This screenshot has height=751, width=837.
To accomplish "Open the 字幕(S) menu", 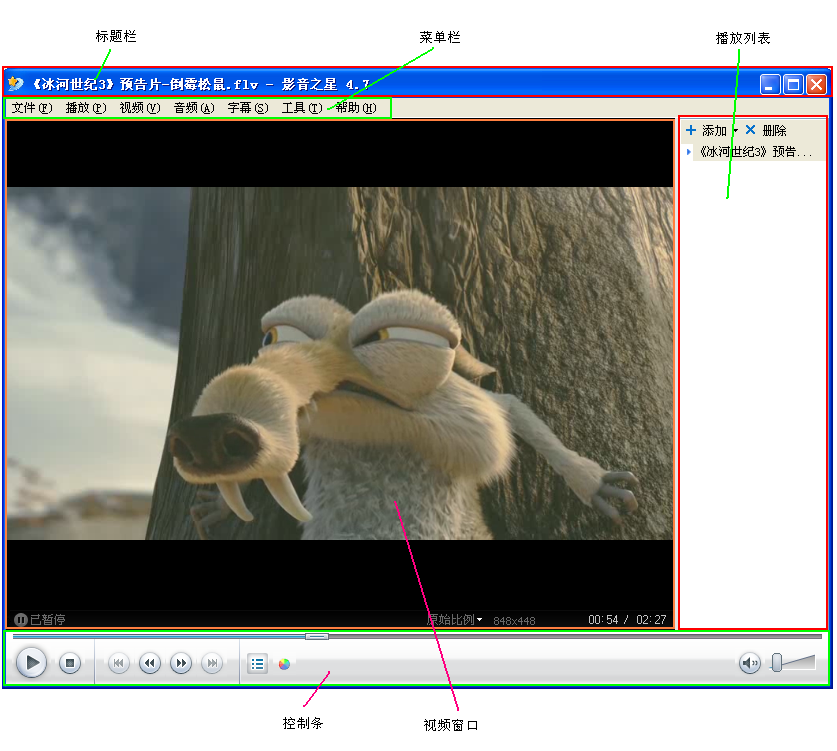I will (x=248, y=108).
